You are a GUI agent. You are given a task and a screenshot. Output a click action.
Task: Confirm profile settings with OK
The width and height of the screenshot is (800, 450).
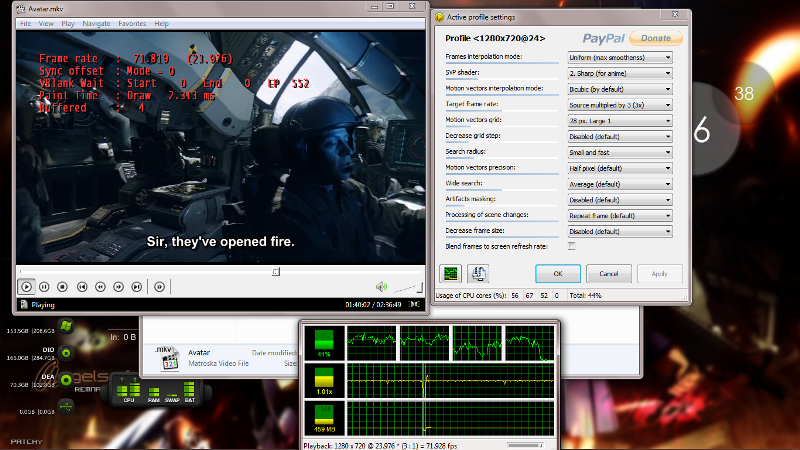coord(558,274)
